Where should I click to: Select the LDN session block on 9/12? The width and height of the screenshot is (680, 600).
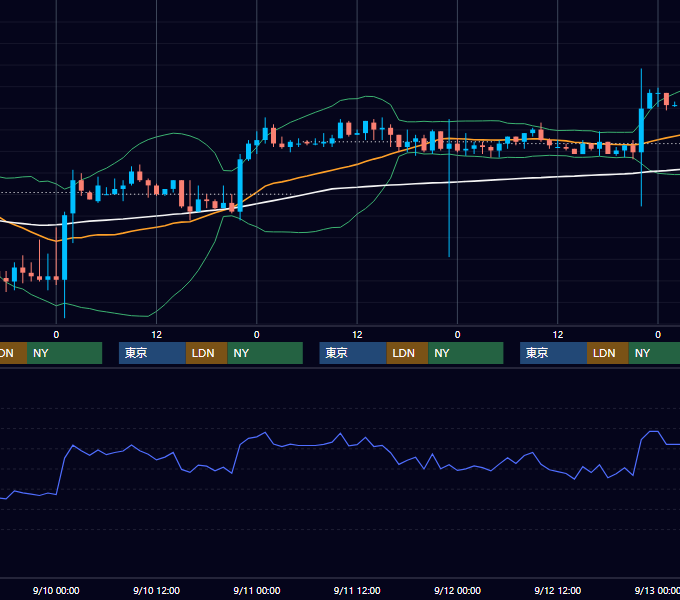point(608,353)
